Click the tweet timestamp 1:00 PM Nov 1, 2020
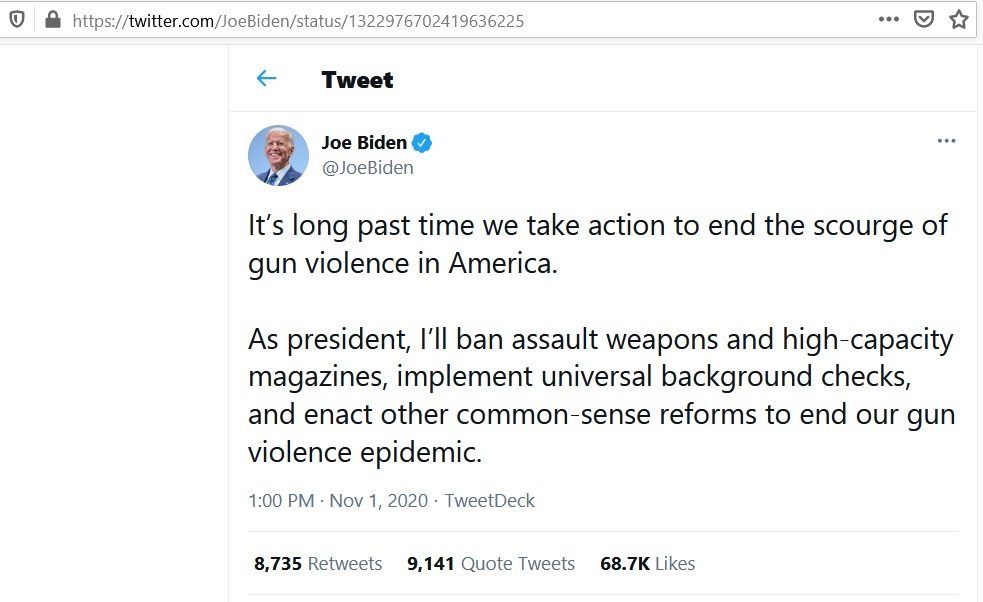The image size is (983, 602). point(338,501)
